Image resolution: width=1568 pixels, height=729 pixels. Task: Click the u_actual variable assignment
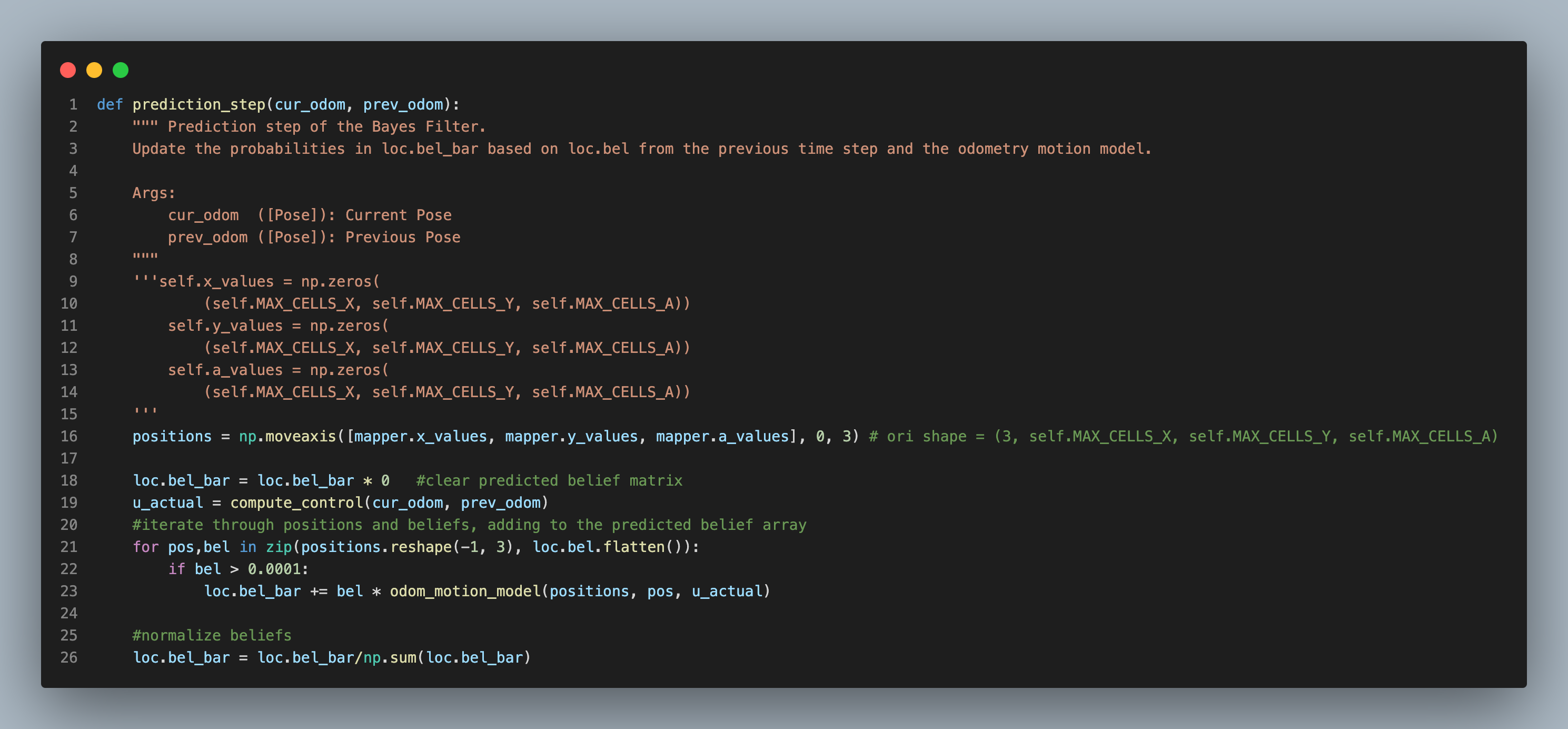point(168,503)
